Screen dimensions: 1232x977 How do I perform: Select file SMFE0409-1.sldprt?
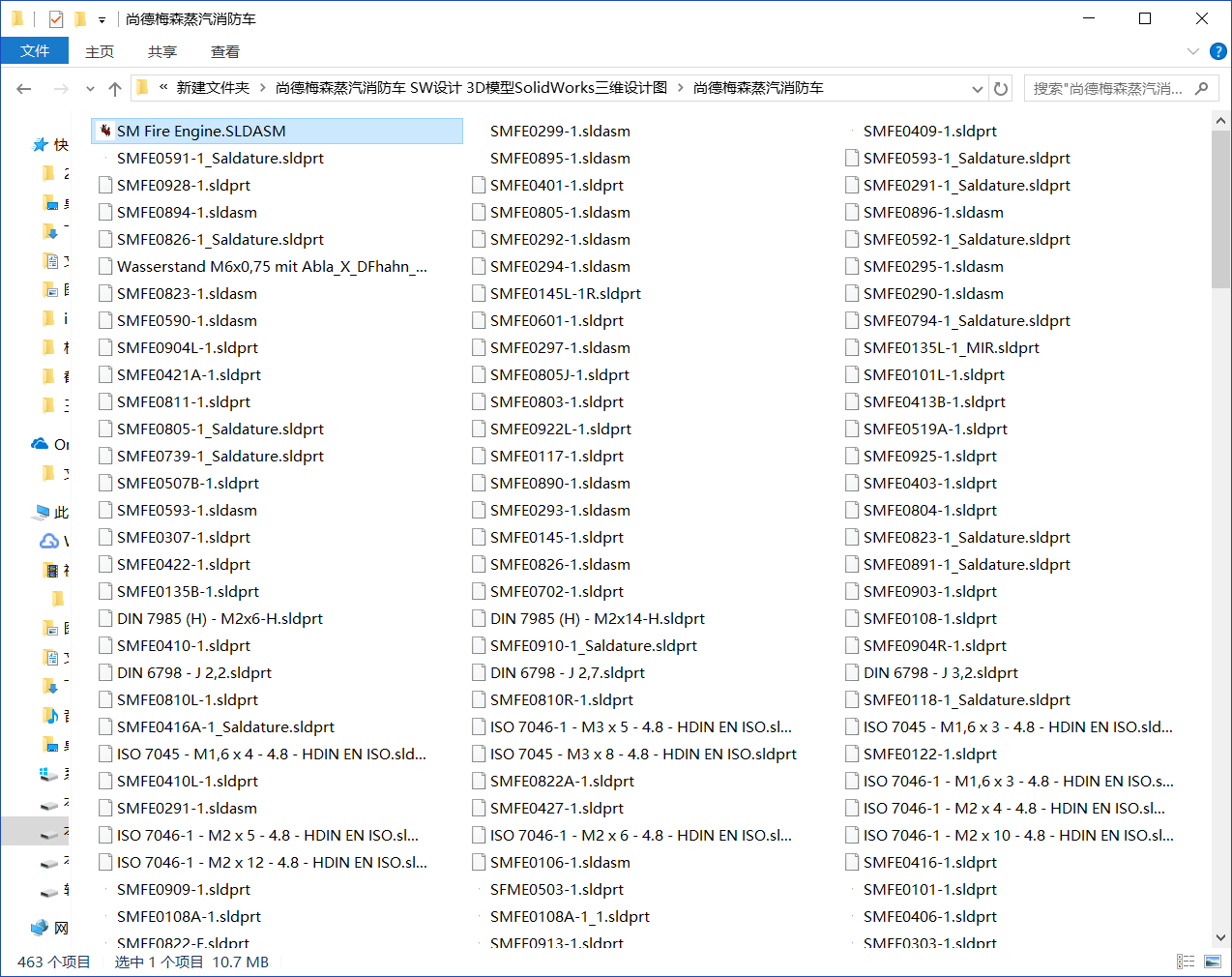click(929, 131)
